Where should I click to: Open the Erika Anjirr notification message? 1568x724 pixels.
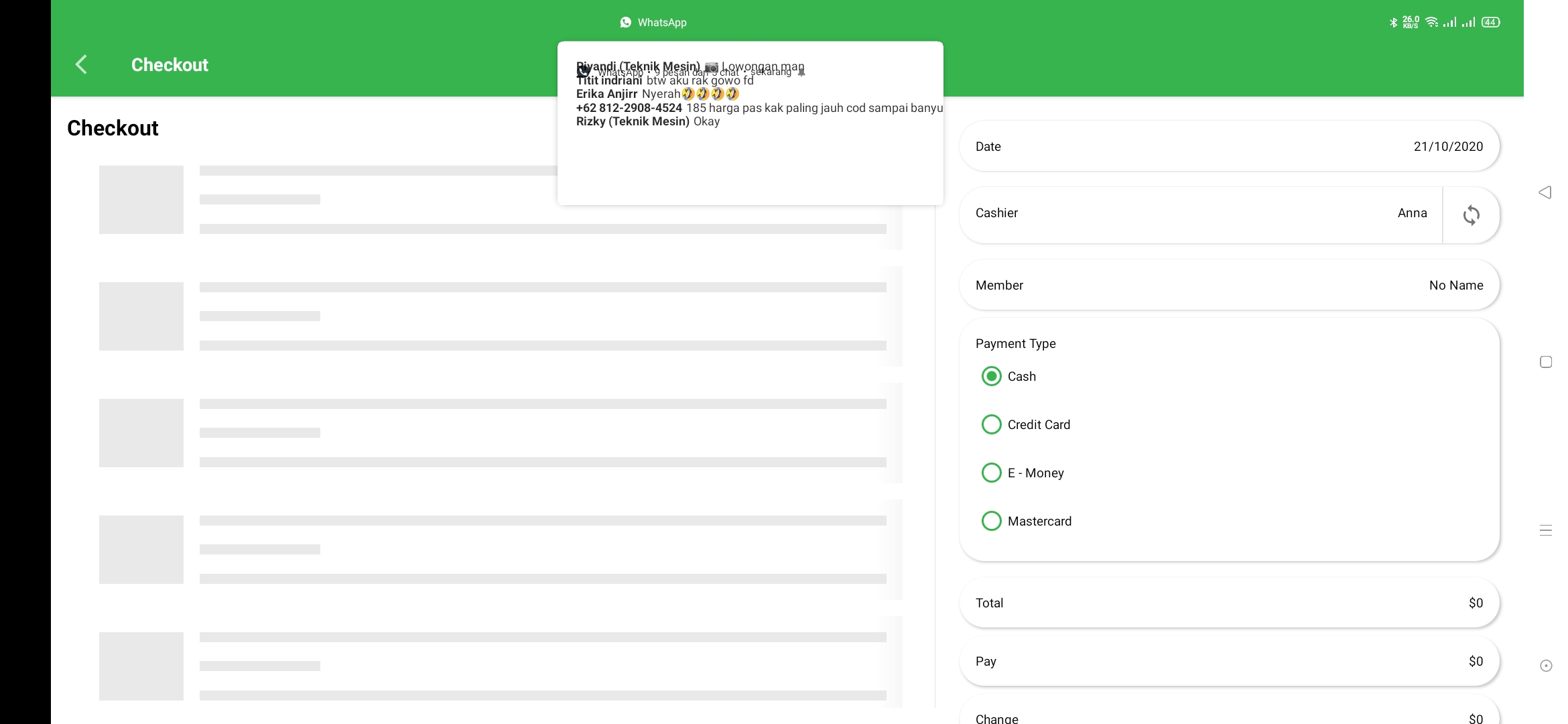(657, 95)
